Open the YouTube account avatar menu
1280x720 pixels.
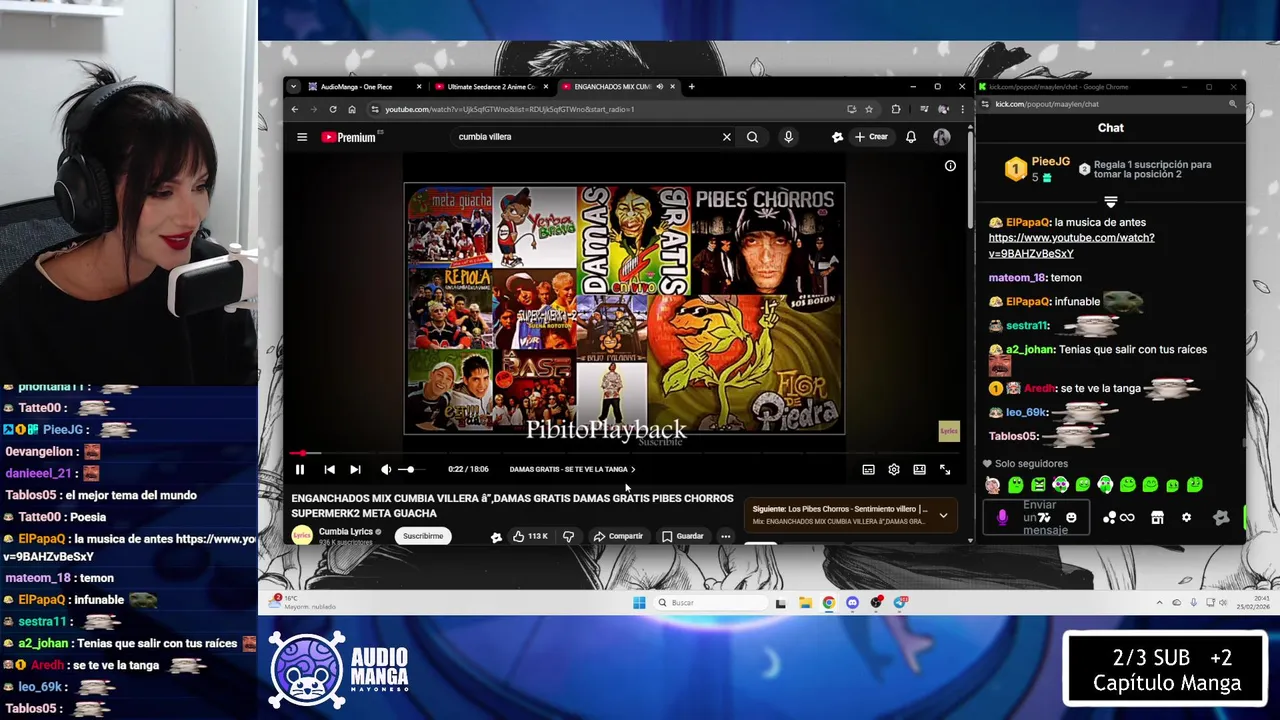coord(942,137)
